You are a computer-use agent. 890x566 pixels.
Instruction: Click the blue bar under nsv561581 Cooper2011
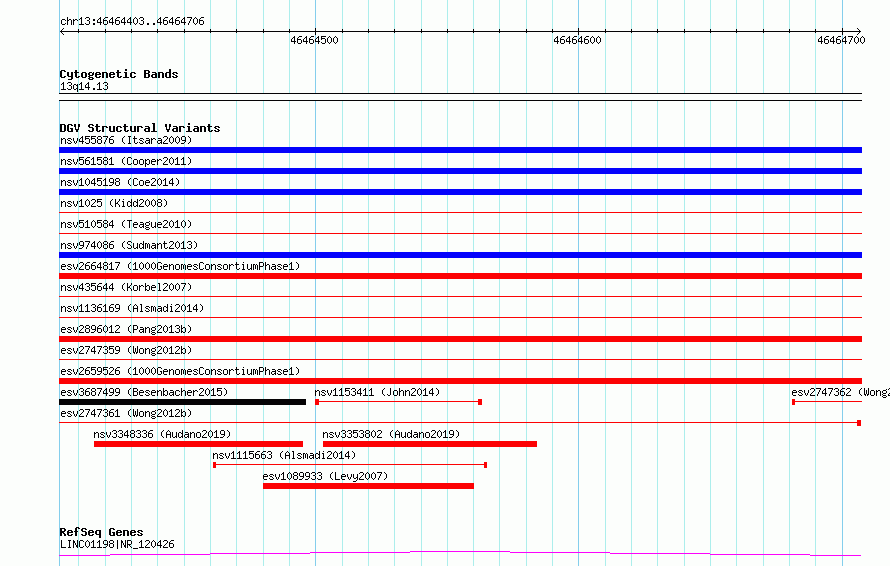[460, 171]
